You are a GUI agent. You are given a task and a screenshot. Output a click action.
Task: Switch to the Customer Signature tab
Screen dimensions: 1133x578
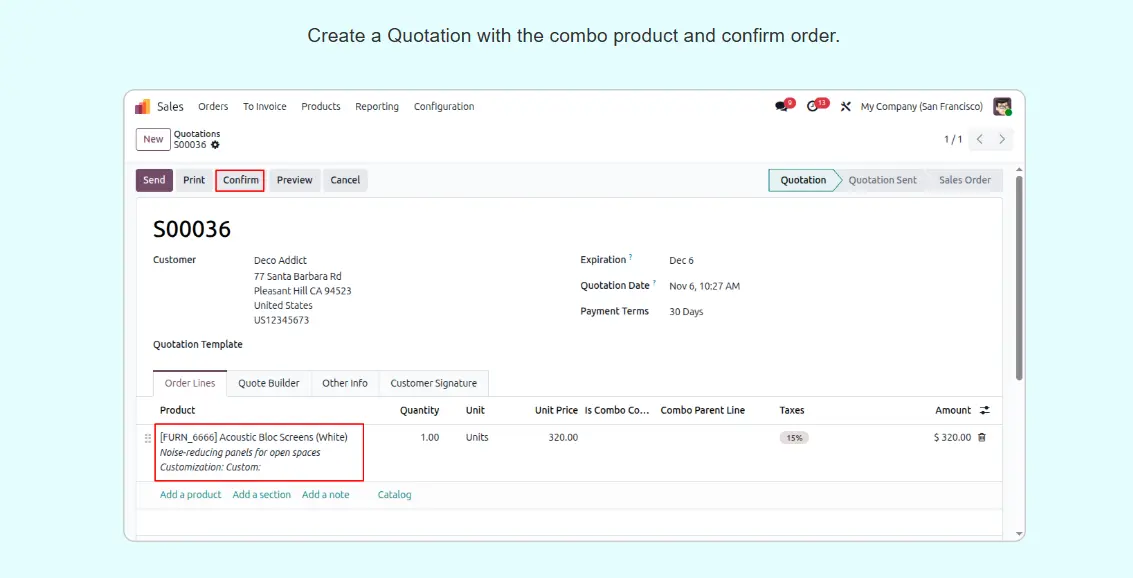[x=434, y=383]
